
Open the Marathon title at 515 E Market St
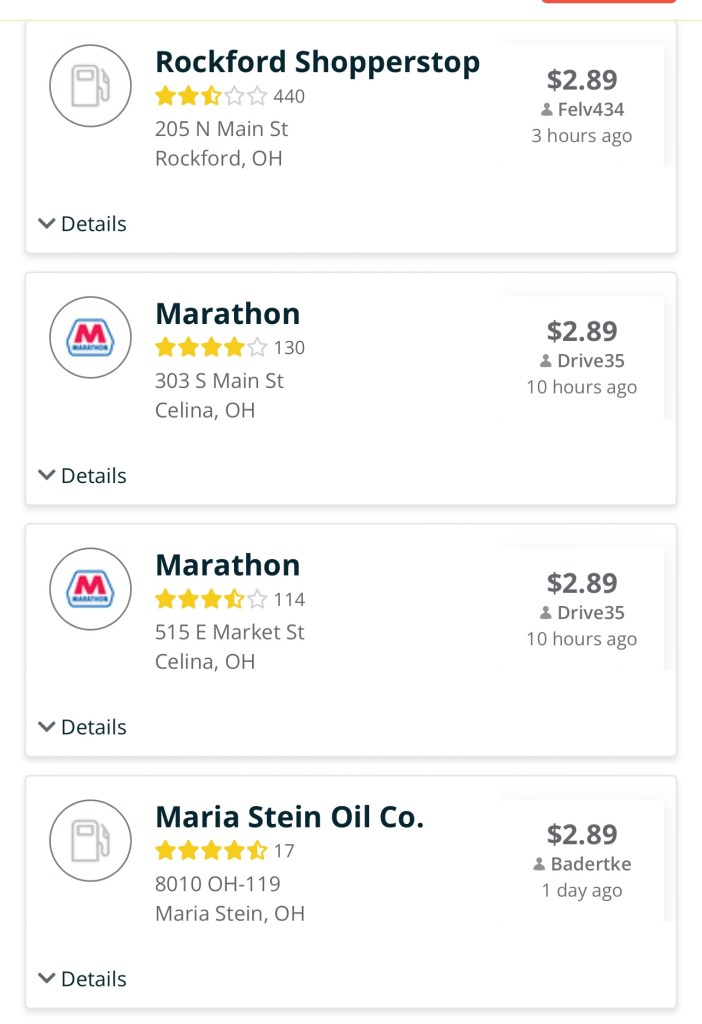(x=228, y=565)
